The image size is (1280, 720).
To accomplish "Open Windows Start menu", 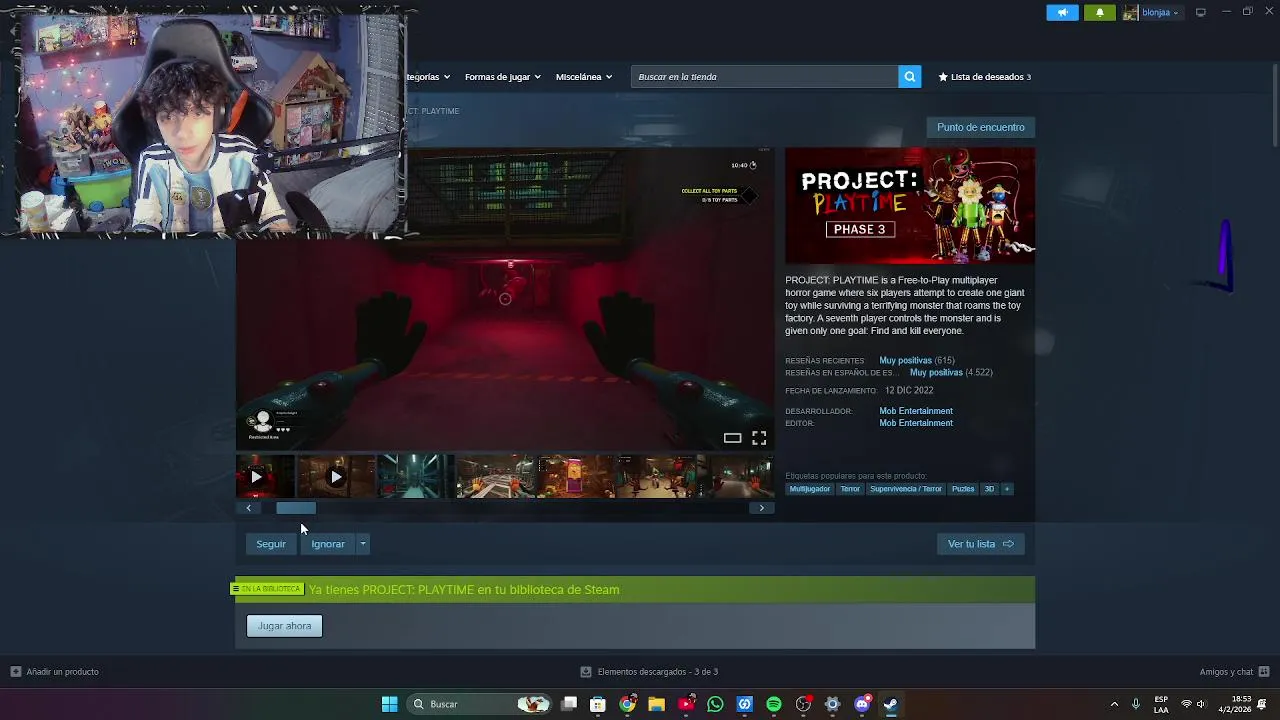I will (x=389, y=704).
